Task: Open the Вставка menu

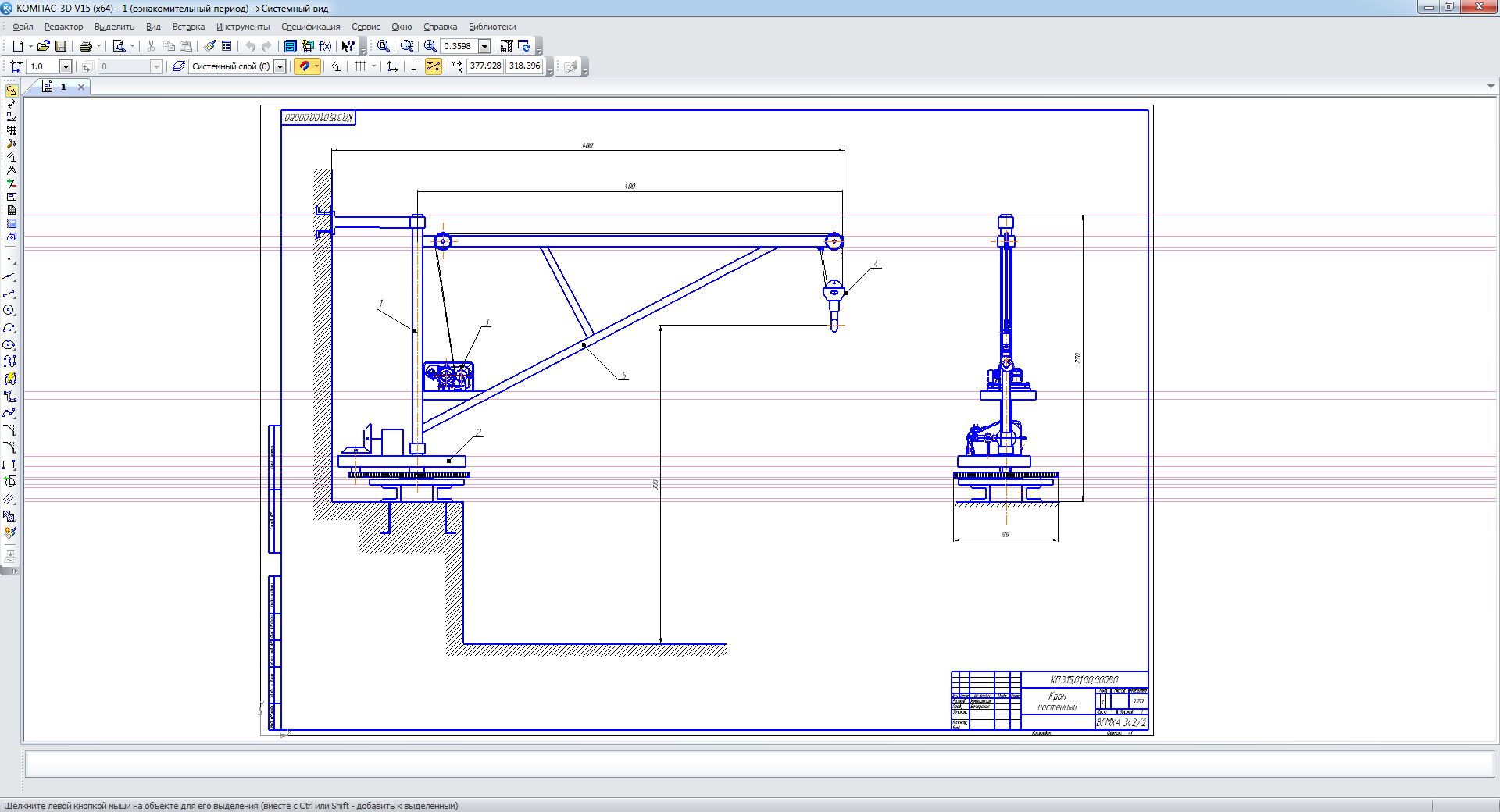Action: point(188,27)
